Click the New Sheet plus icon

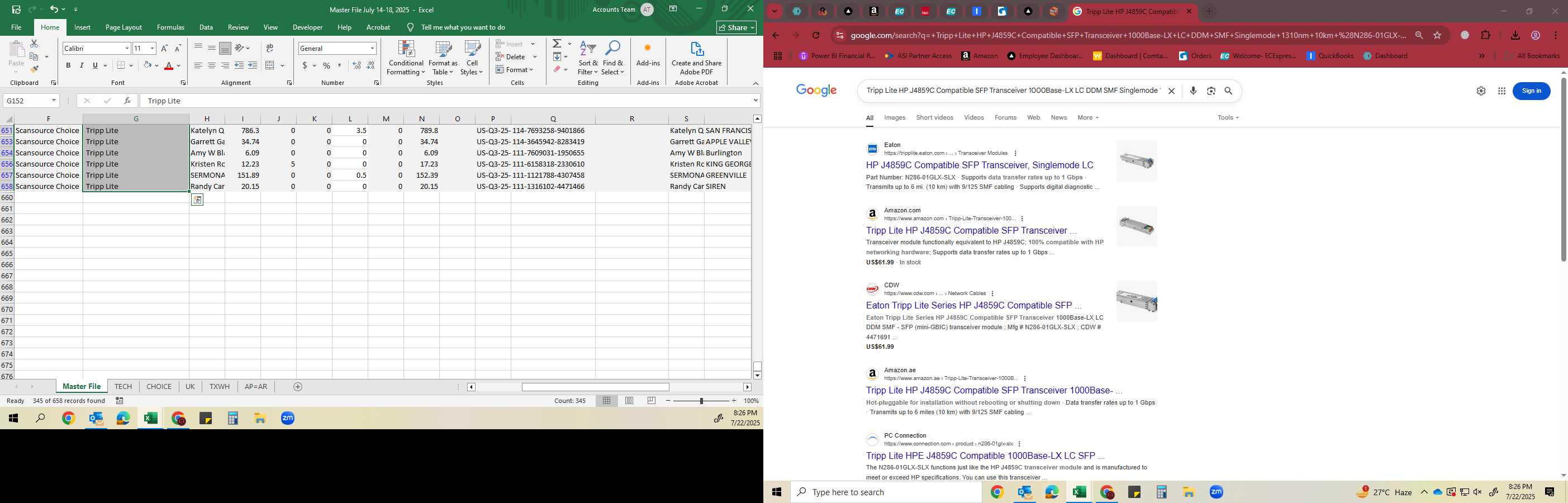298,387
